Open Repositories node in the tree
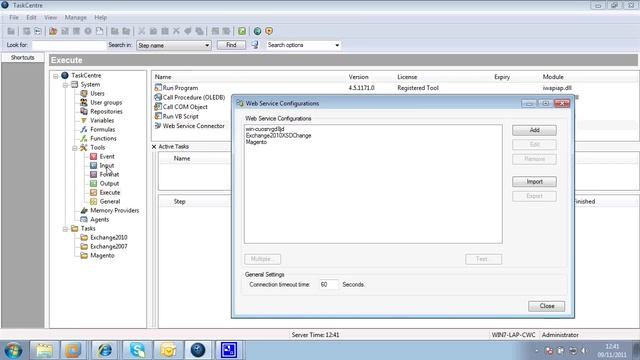This screenshot has width=640, height=360. 106,111
